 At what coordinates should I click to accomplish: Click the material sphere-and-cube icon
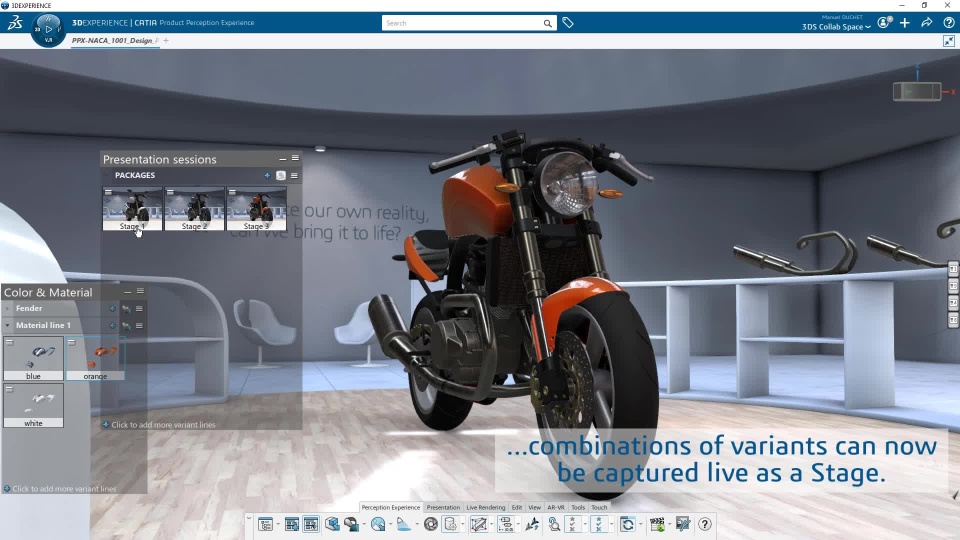[x=351, y=524]
